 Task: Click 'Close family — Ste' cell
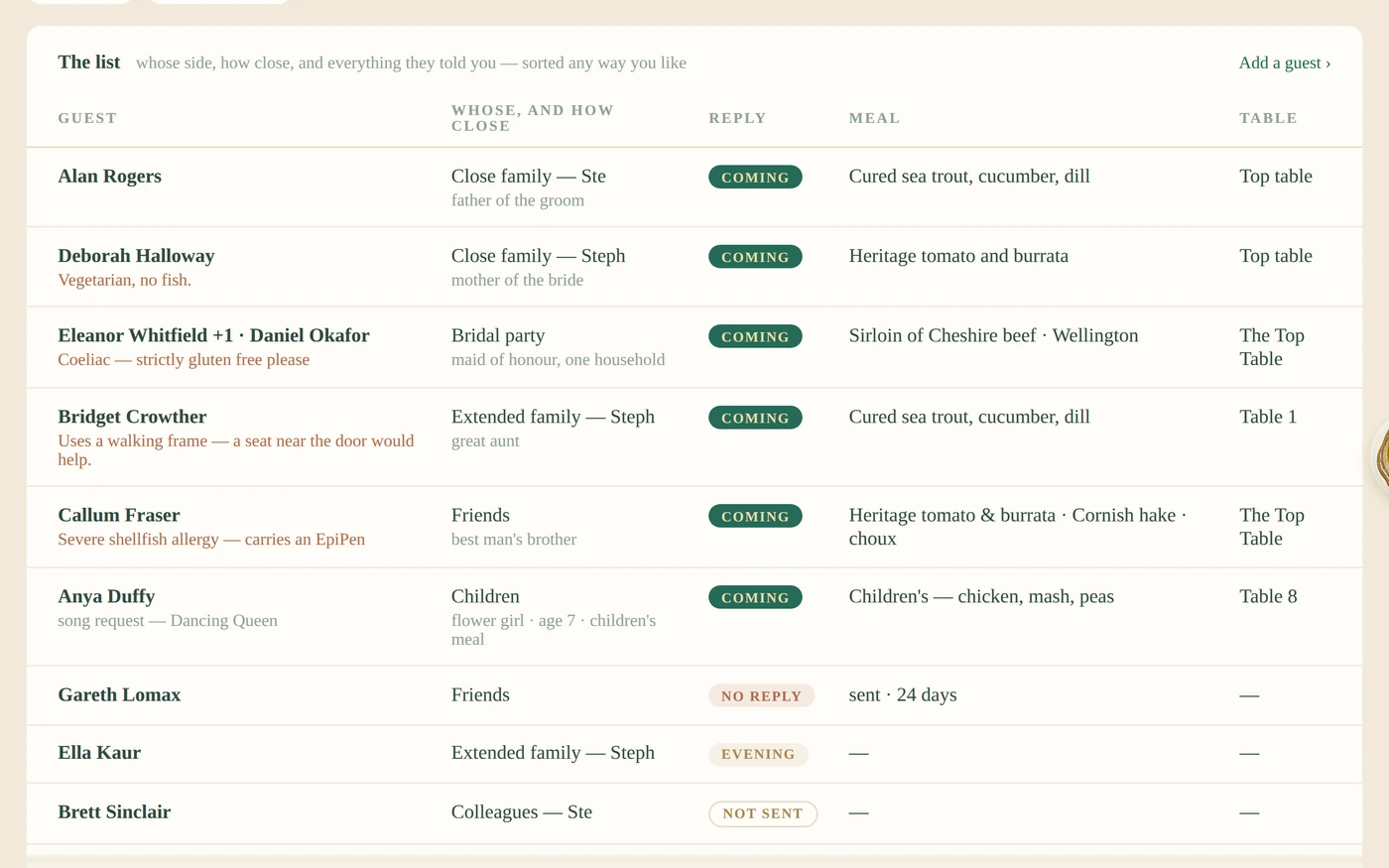[x=528, y=177]
